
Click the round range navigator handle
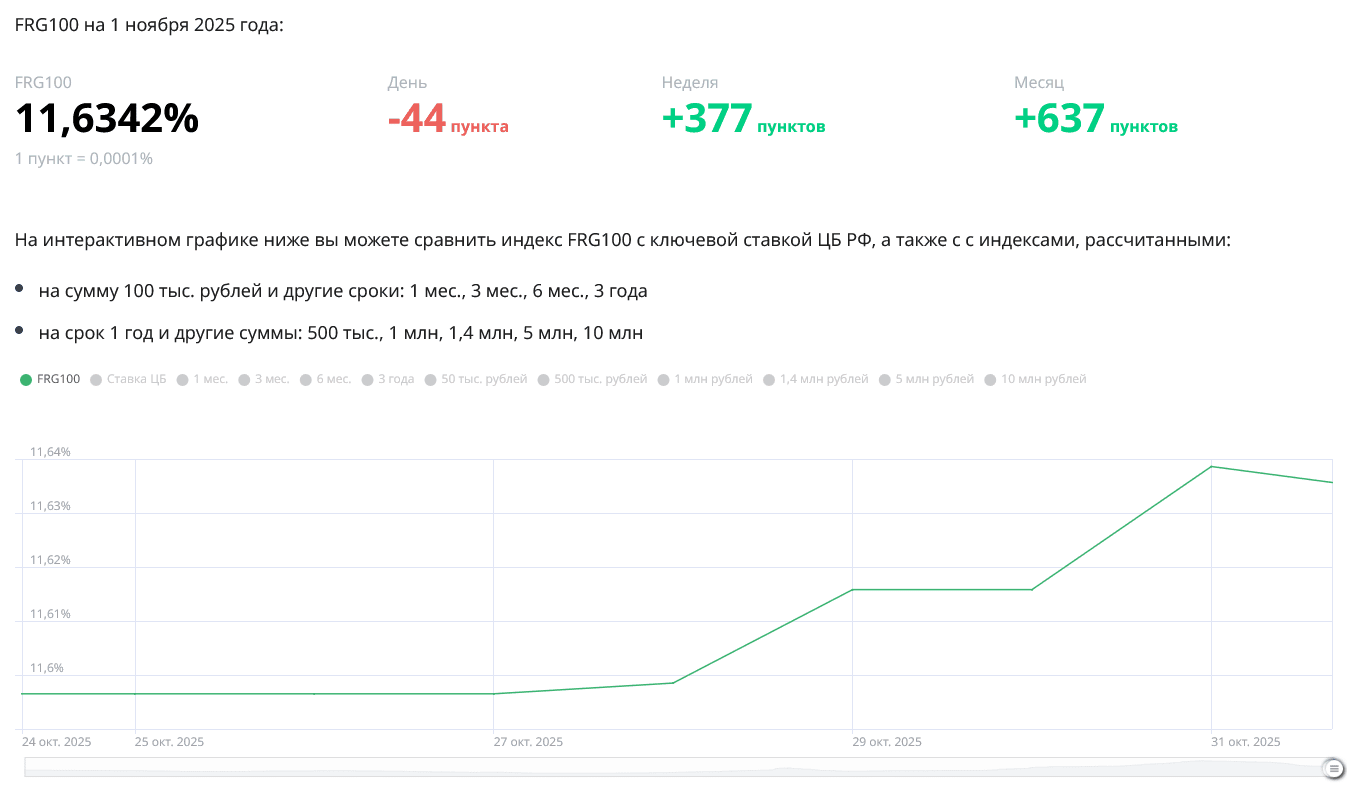pyautogui.click(x=1333, y=768)
